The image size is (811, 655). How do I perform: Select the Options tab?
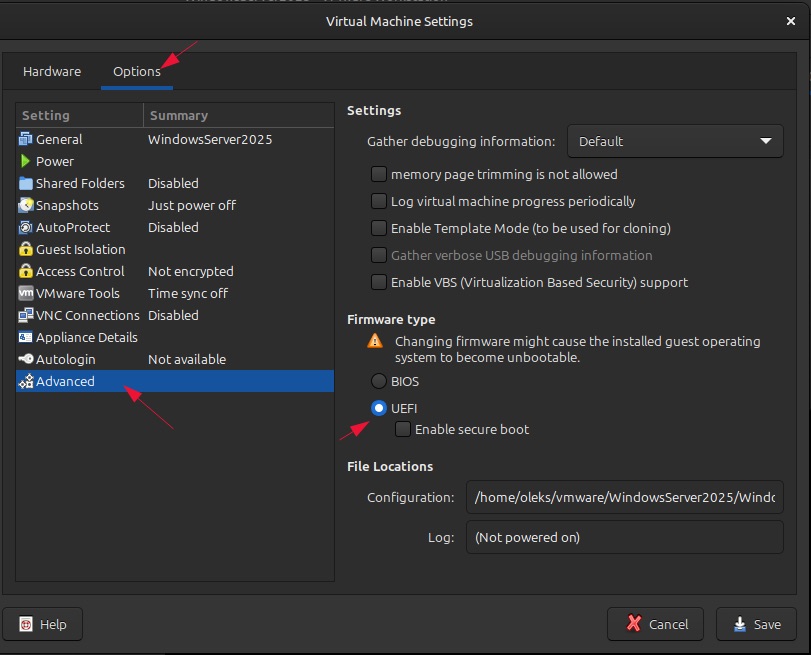(137, 72)
